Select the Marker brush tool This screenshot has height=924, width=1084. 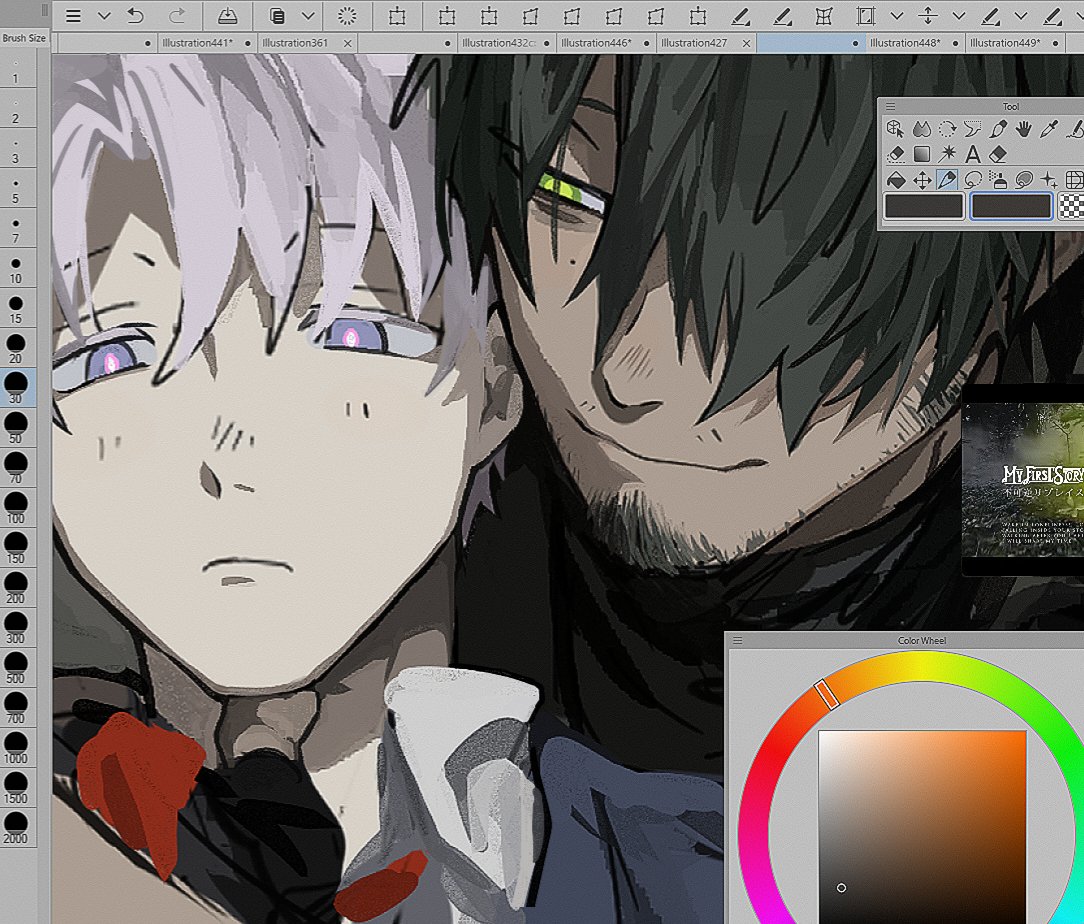(x=998, y=129)
